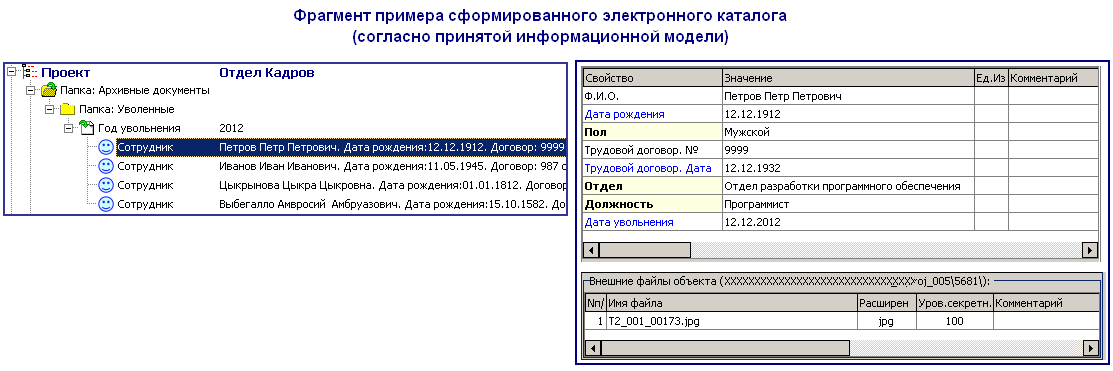Select the Папка: Архивные документы tree item
The width and height of the screenshot is (1113, 371).
(134, 91)
